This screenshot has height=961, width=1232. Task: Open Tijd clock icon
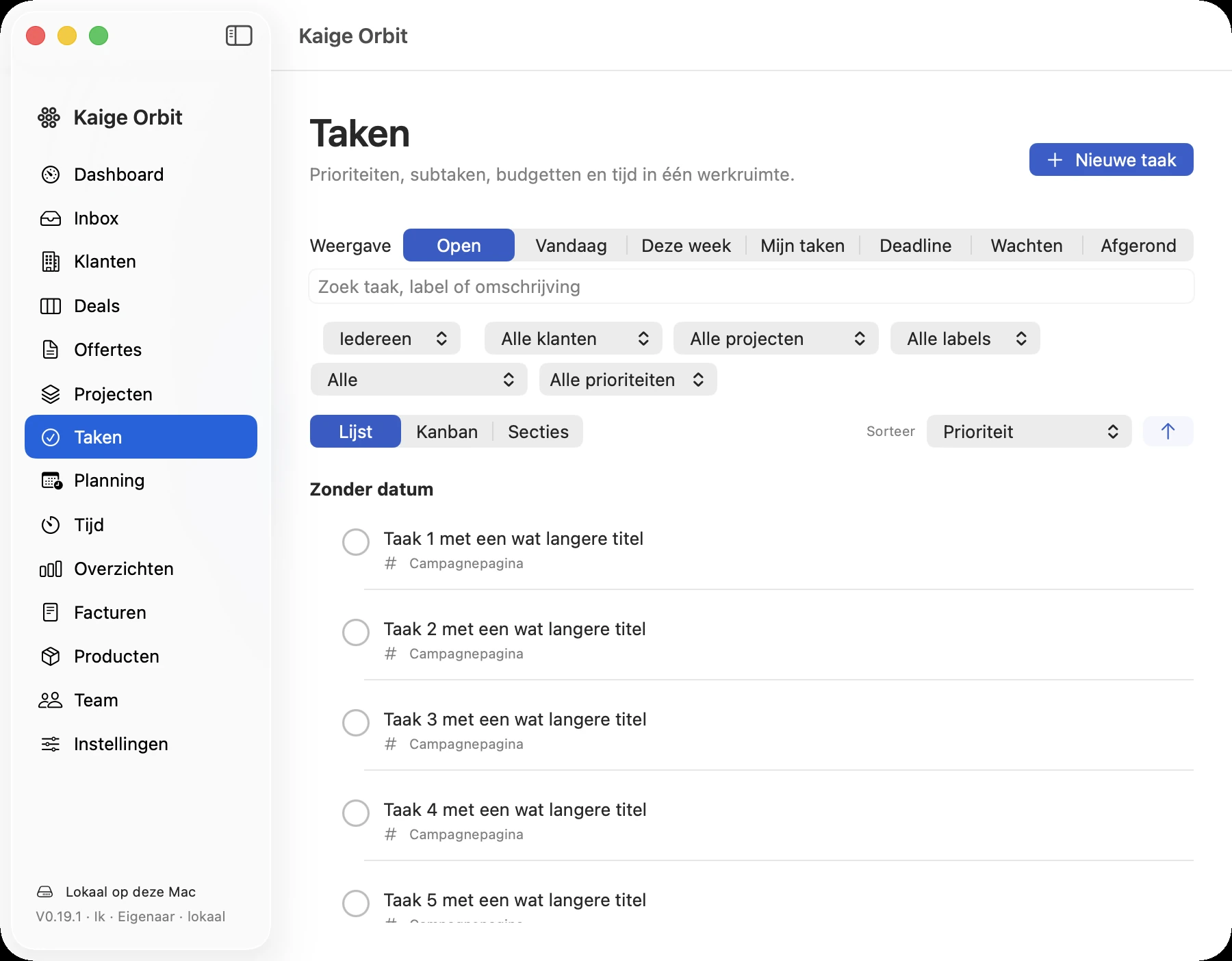tap(51, 525)
